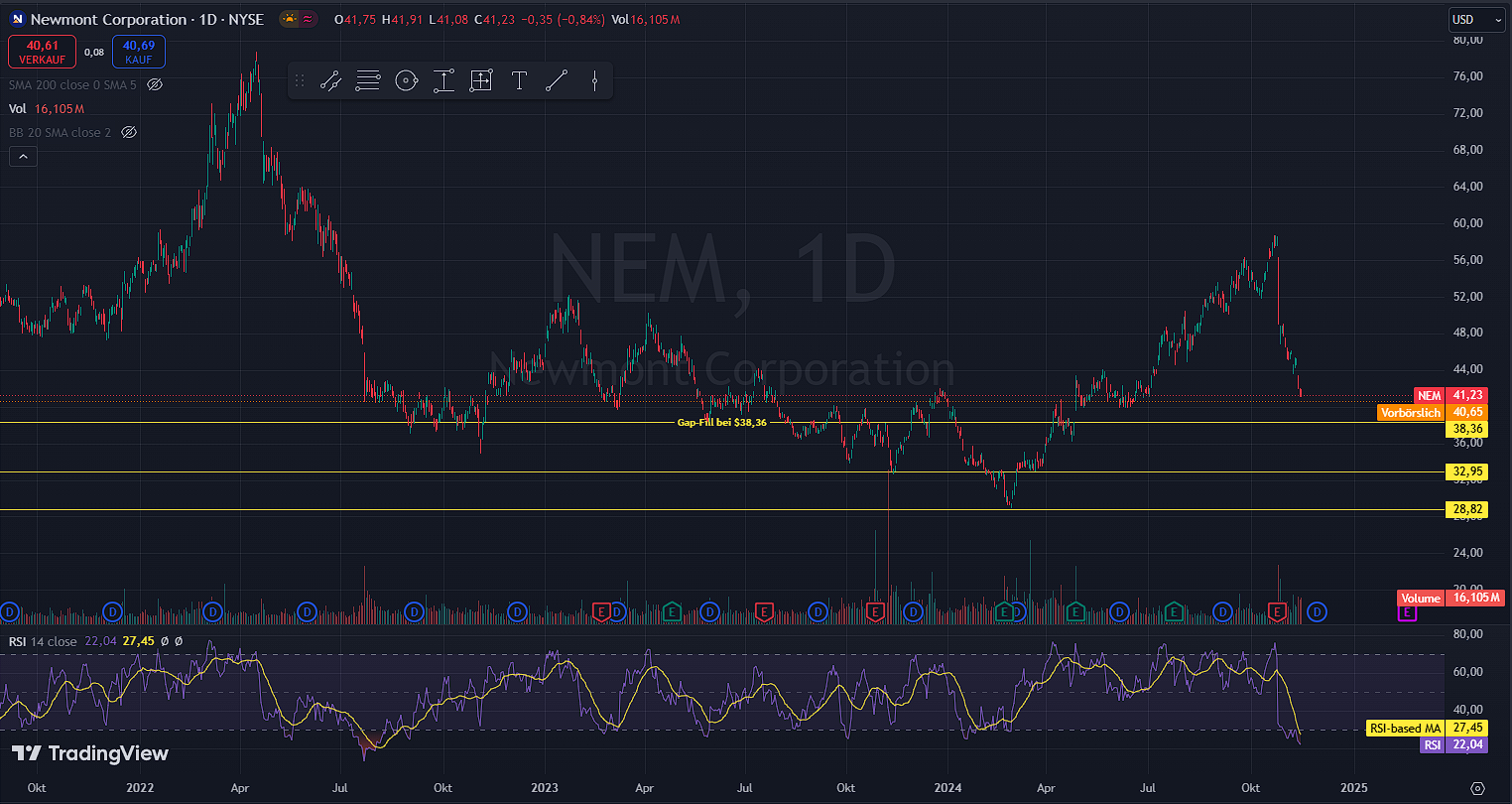The height and width of the screenshot is (804, 1512).
Task: Click the purple upcoming earnings marker
Action: [1406, 613]
